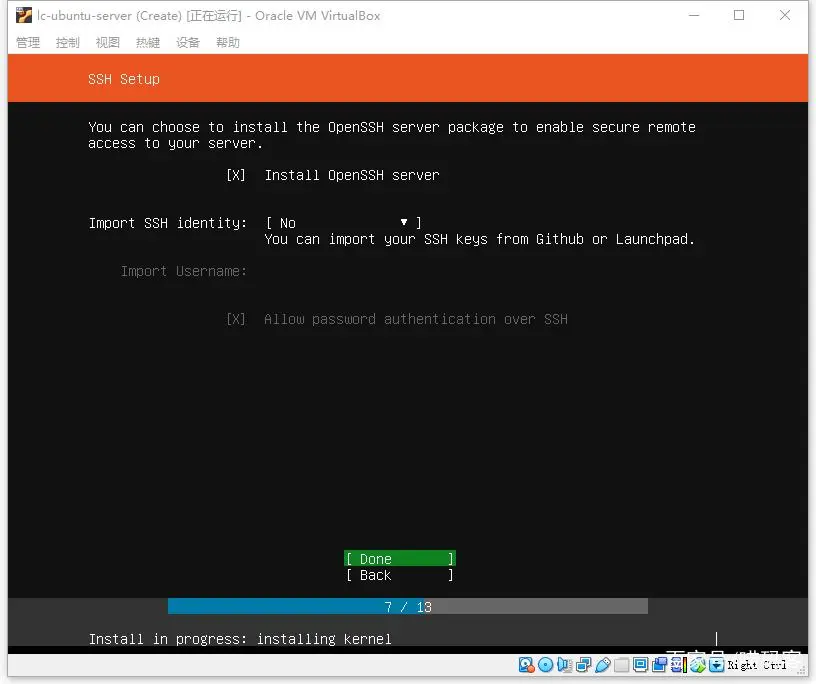Open the 管理 menu
Screen dimensions: 816x684
point(28,43)
